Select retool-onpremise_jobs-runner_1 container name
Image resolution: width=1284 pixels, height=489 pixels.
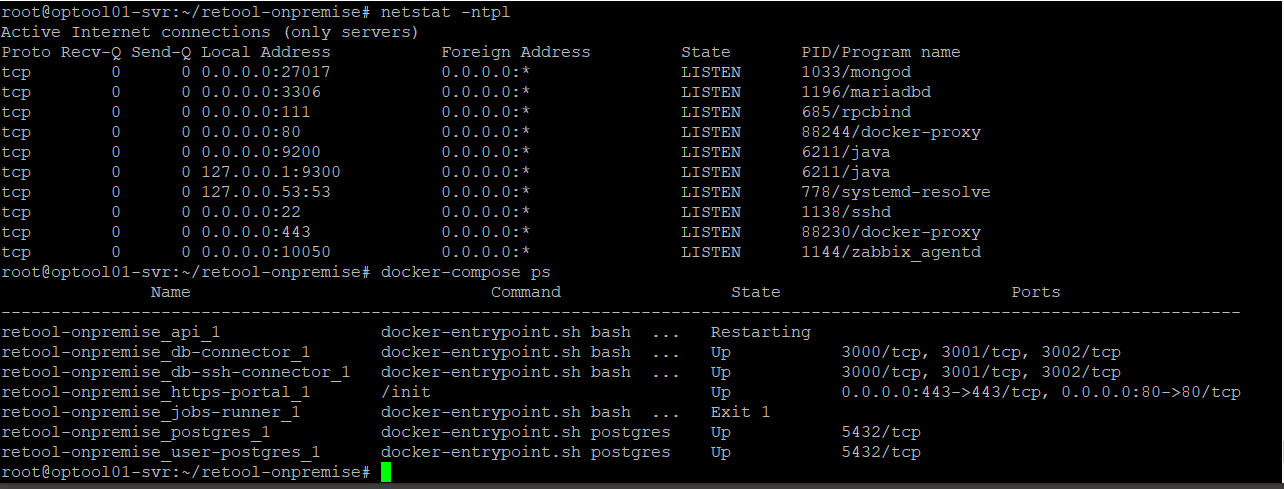[x=151, y=412]
